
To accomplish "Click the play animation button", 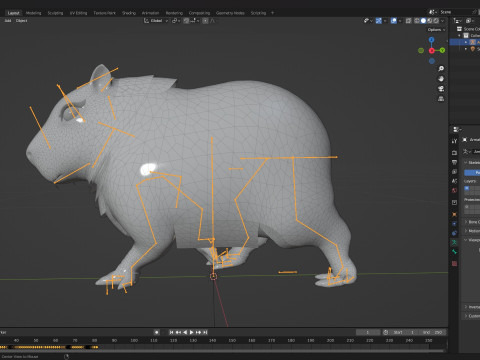I will (x=192, y=332).
